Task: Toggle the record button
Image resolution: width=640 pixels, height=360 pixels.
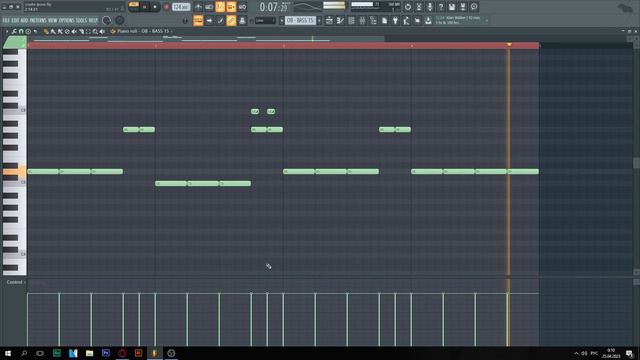Action: pyautogui.click(x=167, y=7)
